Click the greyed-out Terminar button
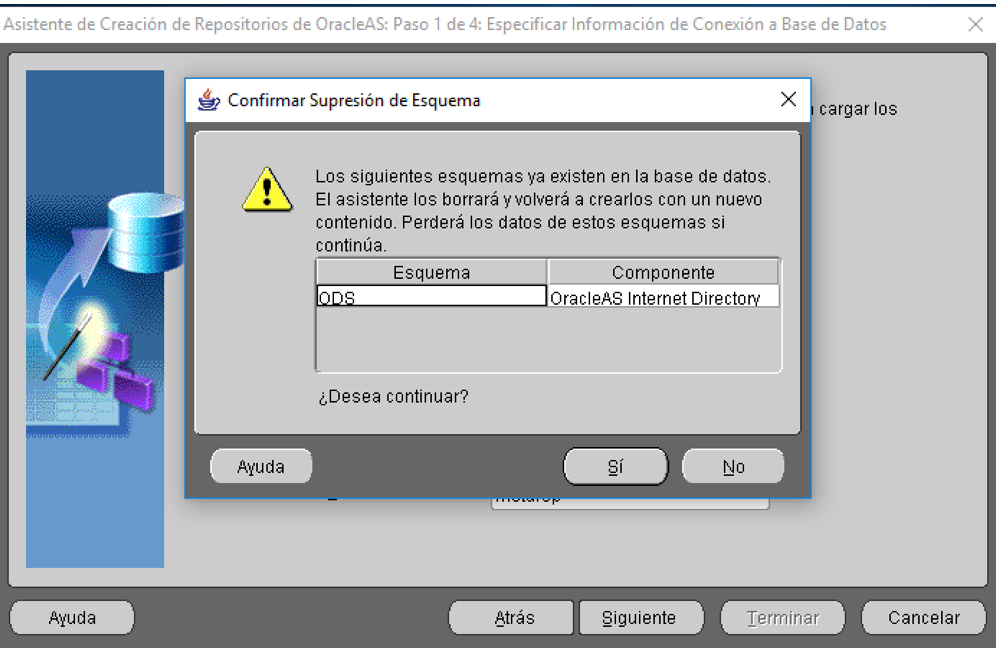1002x648 pixels. [783, 618]
